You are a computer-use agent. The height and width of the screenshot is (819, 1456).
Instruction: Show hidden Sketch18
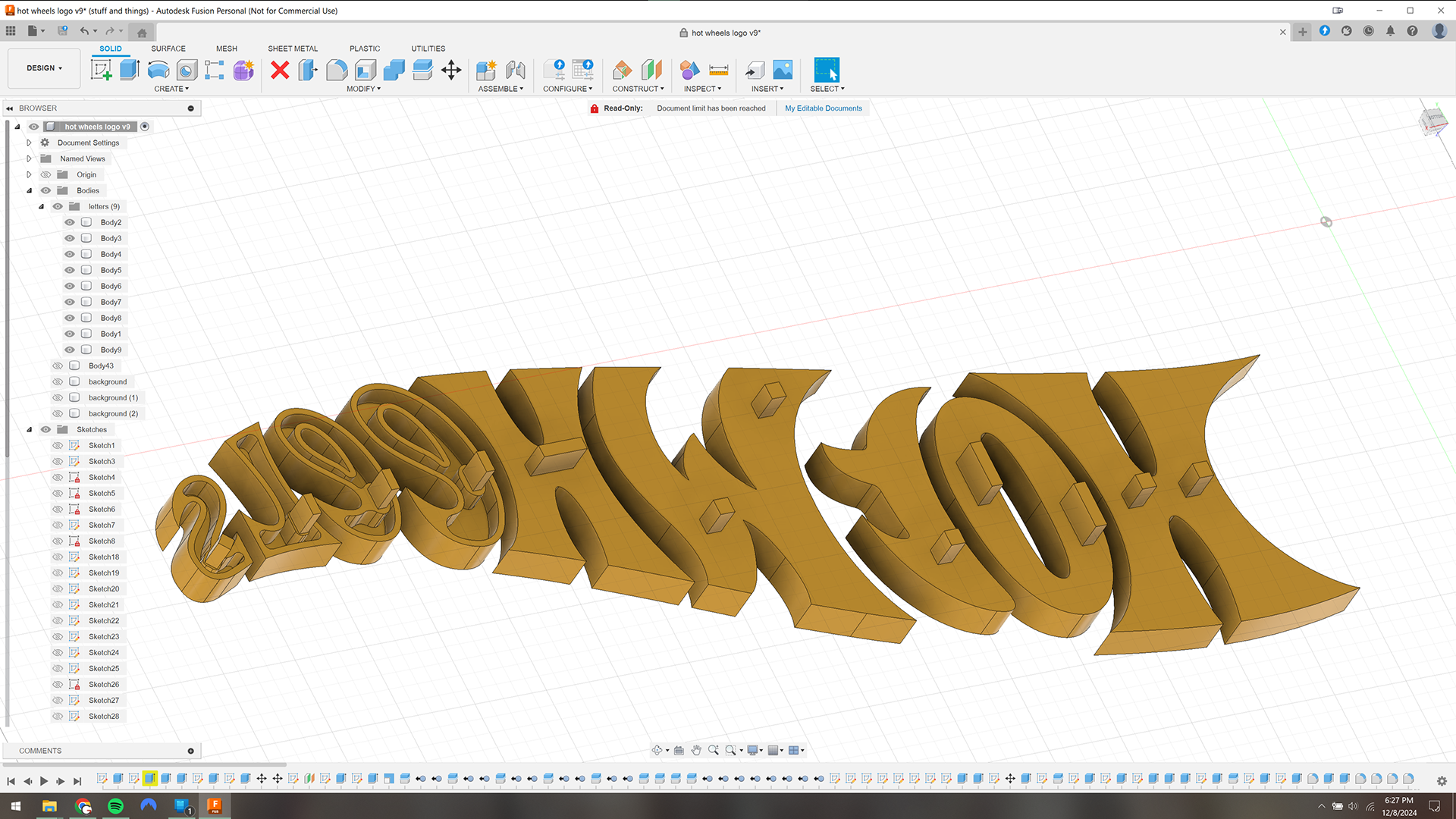click(58, 557)
